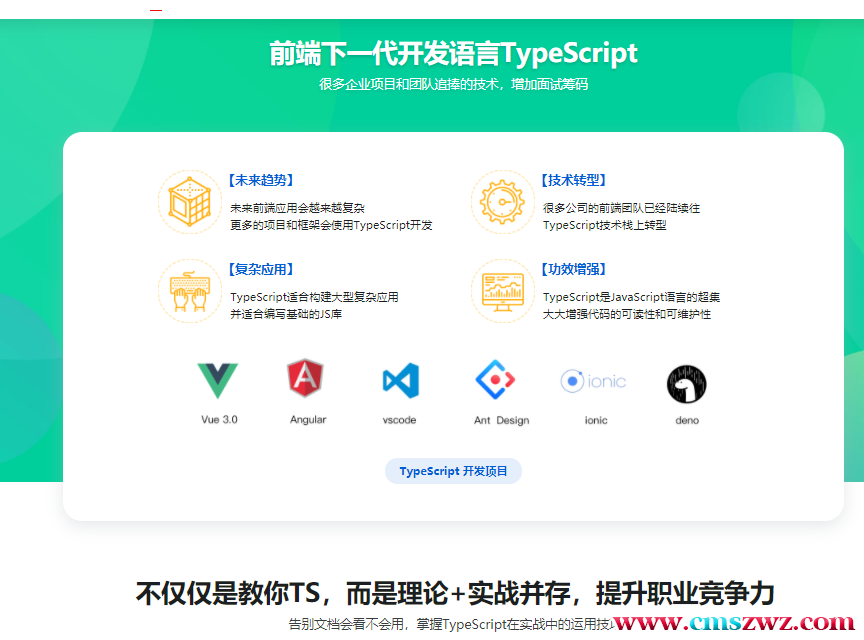864x640 pixels.
Task: Click the 【未来趋势】 heading
Action: tap(261, 181)
